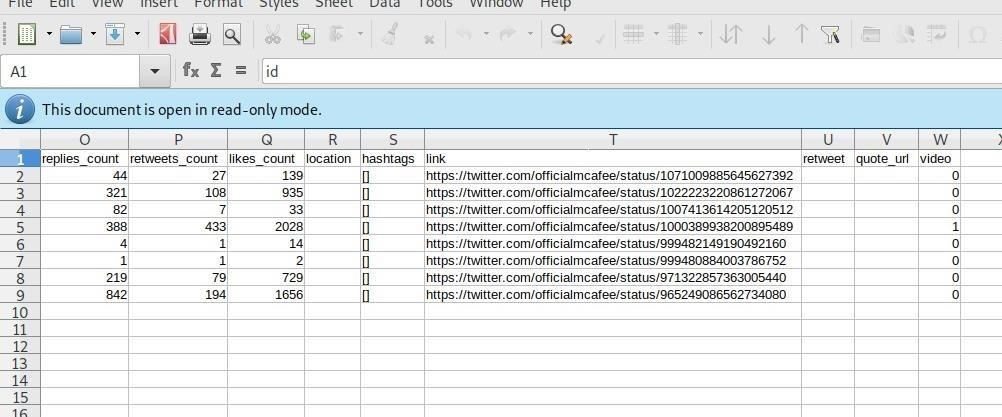Click the Paste icon
The height and width of the screenshot is (417, 1002).
(x=337, y=34)
